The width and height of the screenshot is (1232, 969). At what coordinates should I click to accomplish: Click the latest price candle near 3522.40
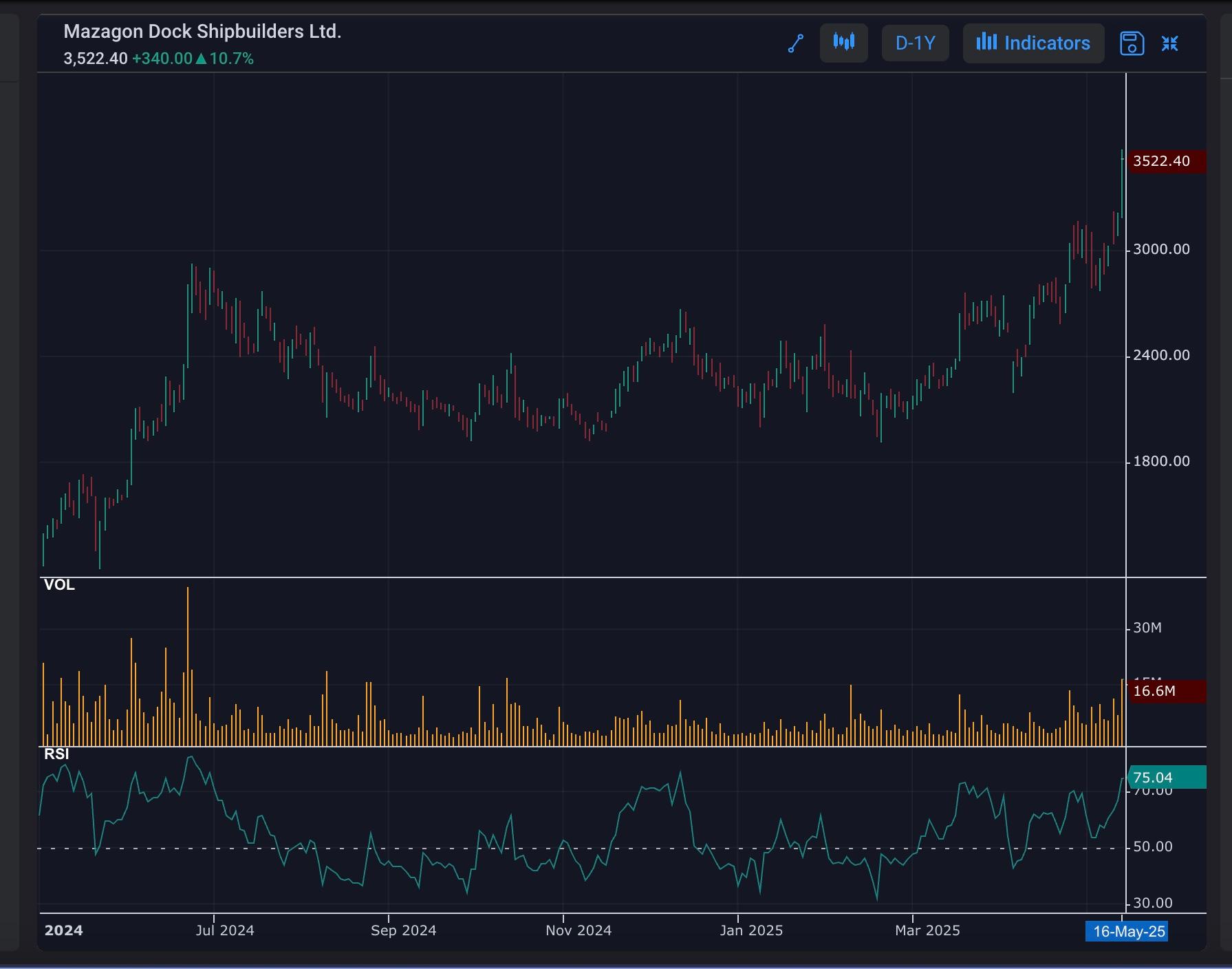tap(1122, 183)
